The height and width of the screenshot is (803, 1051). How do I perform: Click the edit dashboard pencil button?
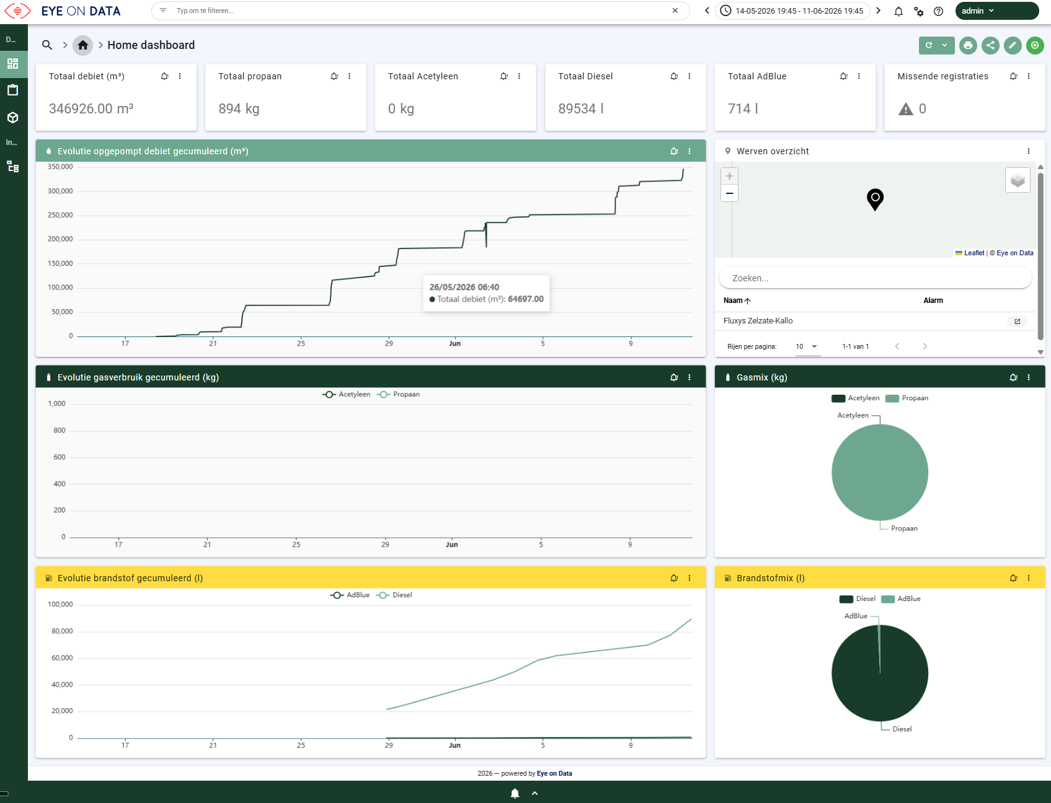(1013, 45)
